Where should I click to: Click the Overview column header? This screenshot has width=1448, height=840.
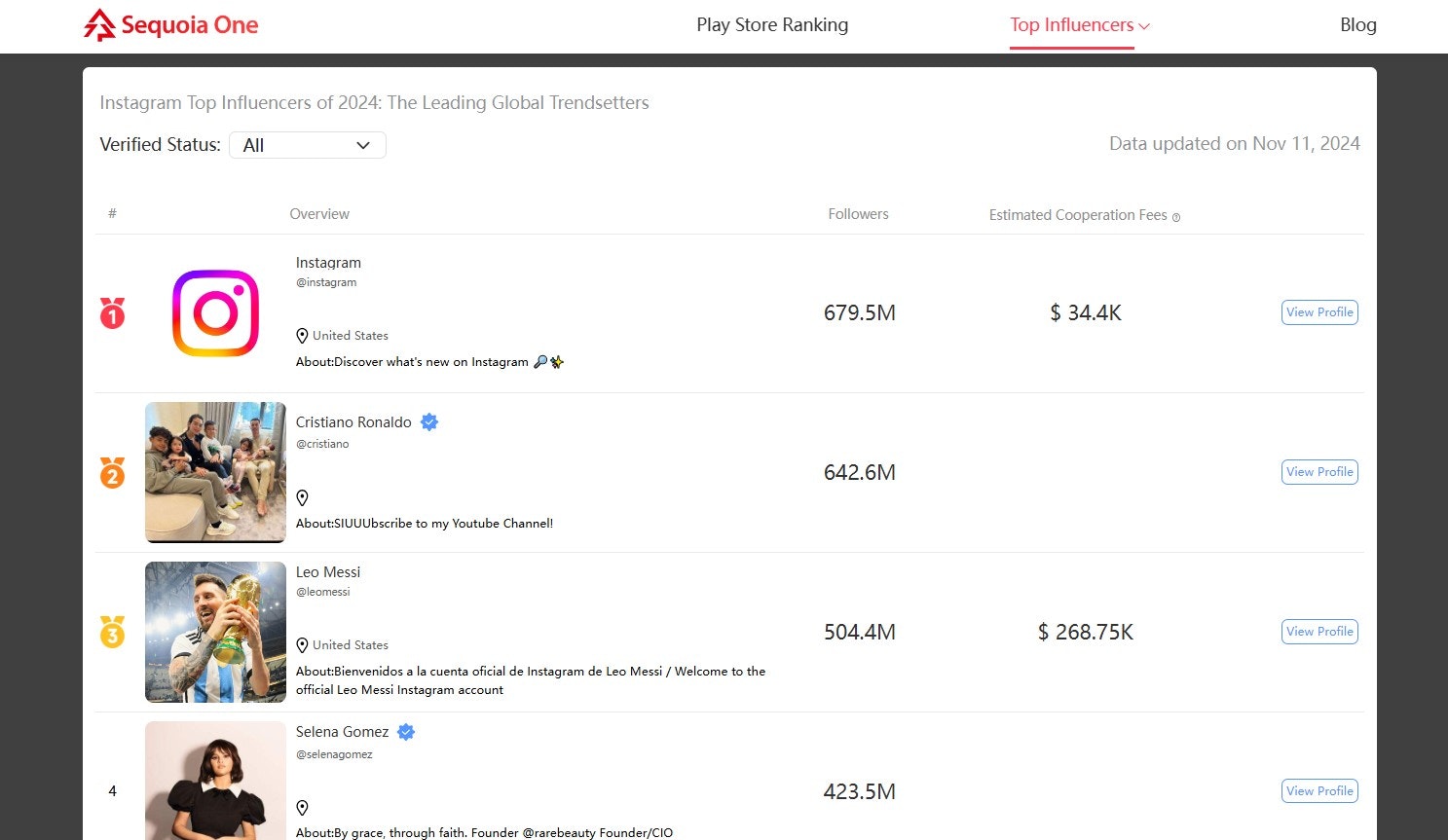click(319, 214)
